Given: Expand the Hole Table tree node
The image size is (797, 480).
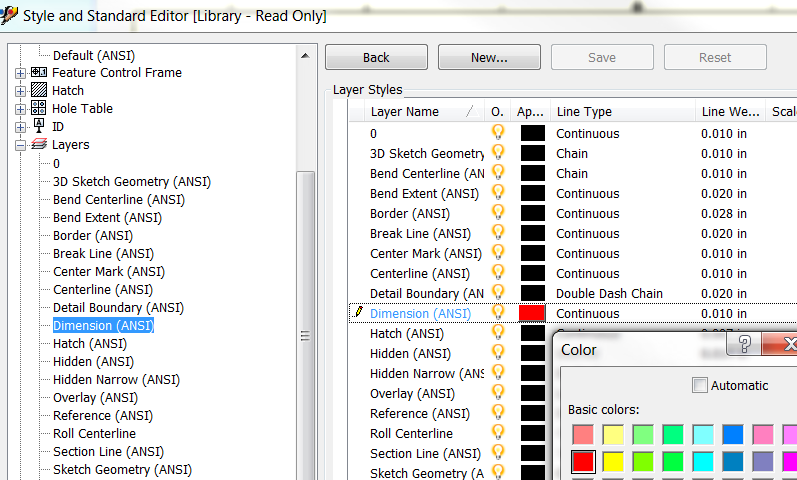Looking at the screenshot, I should point(20,109).
